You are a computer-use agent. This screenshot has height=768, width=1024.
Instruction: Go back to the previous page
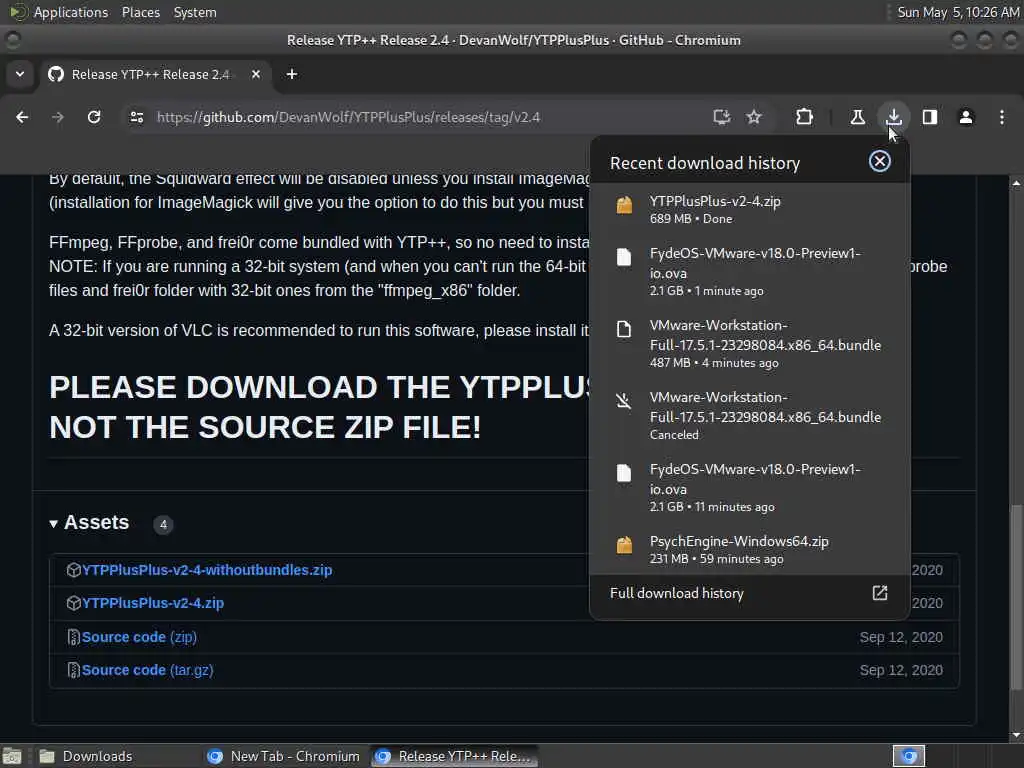pyautogui.click(x=22, y=117)
